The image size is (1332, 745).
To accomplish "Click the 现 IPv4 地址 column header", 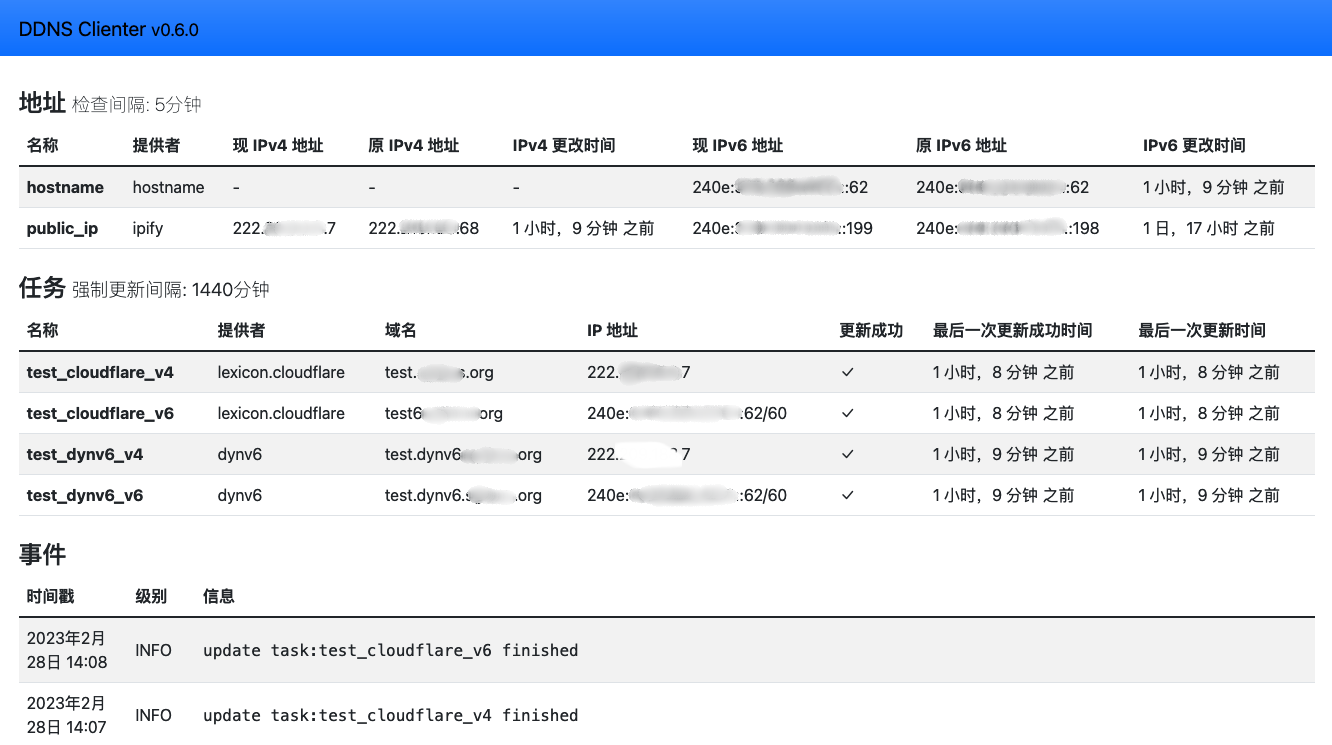I will click(278, 146).
